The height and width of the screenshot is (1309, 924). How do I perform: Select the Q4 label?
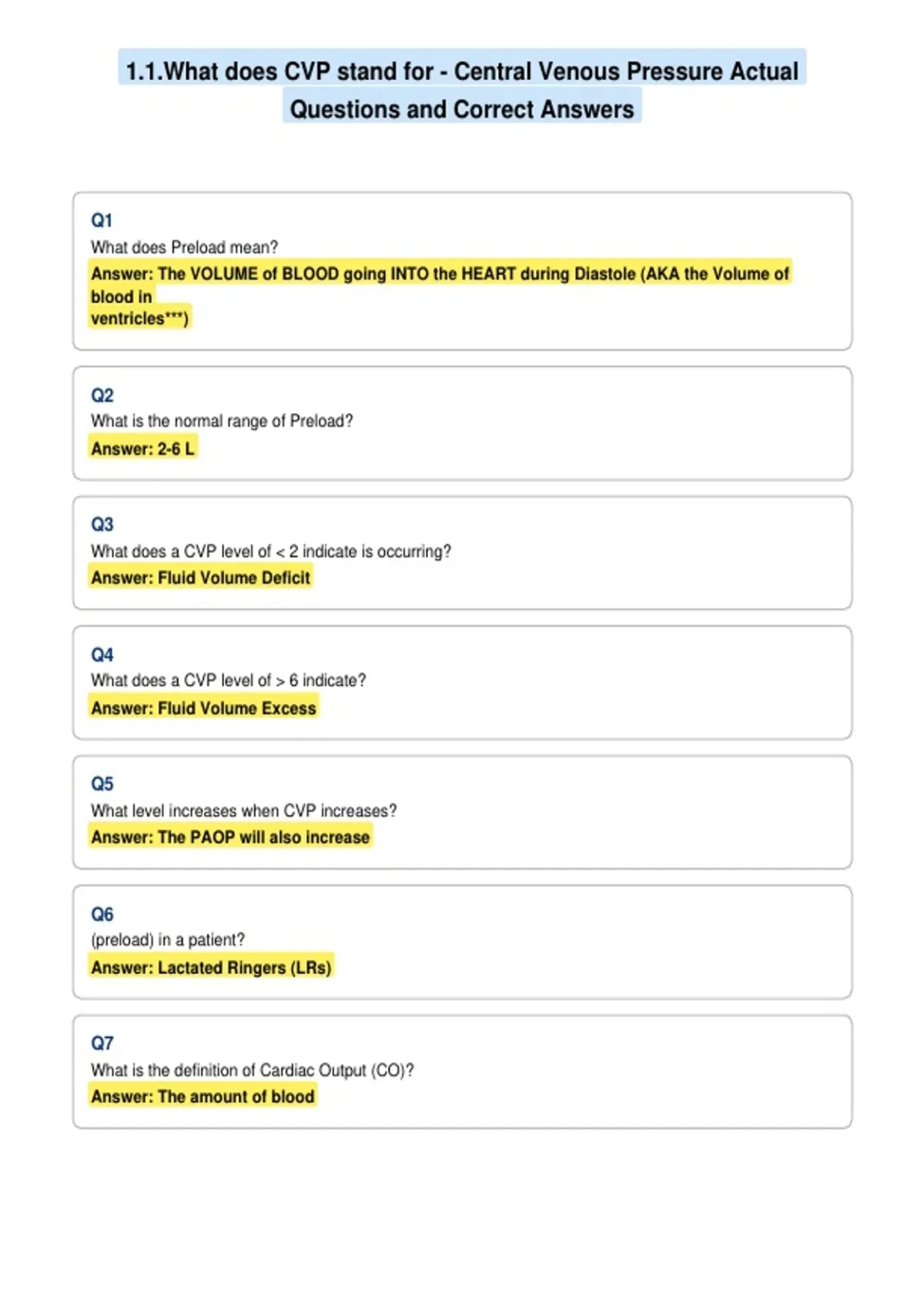(102, 654)
